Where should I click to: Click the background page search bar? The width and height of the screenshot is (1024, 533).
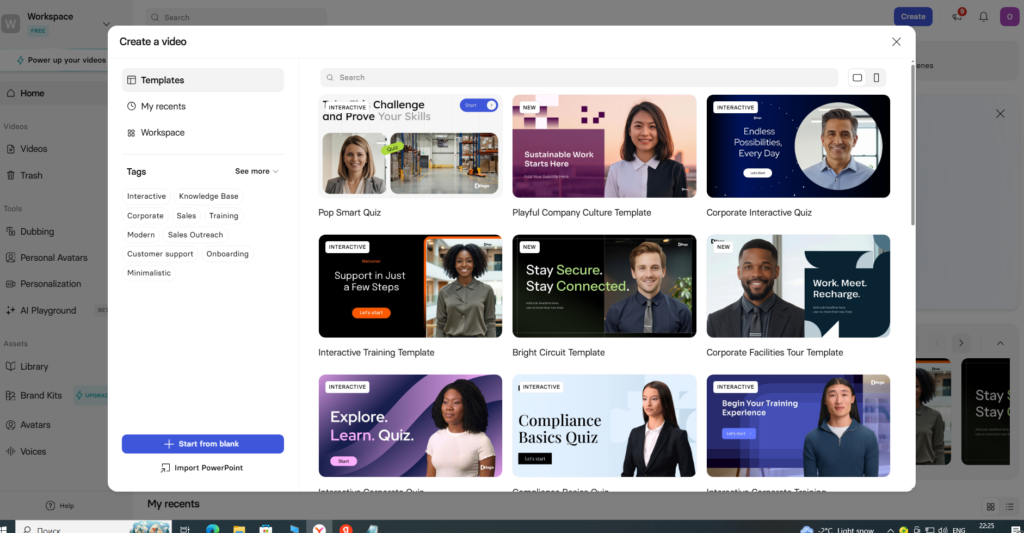tap(236, 17)
